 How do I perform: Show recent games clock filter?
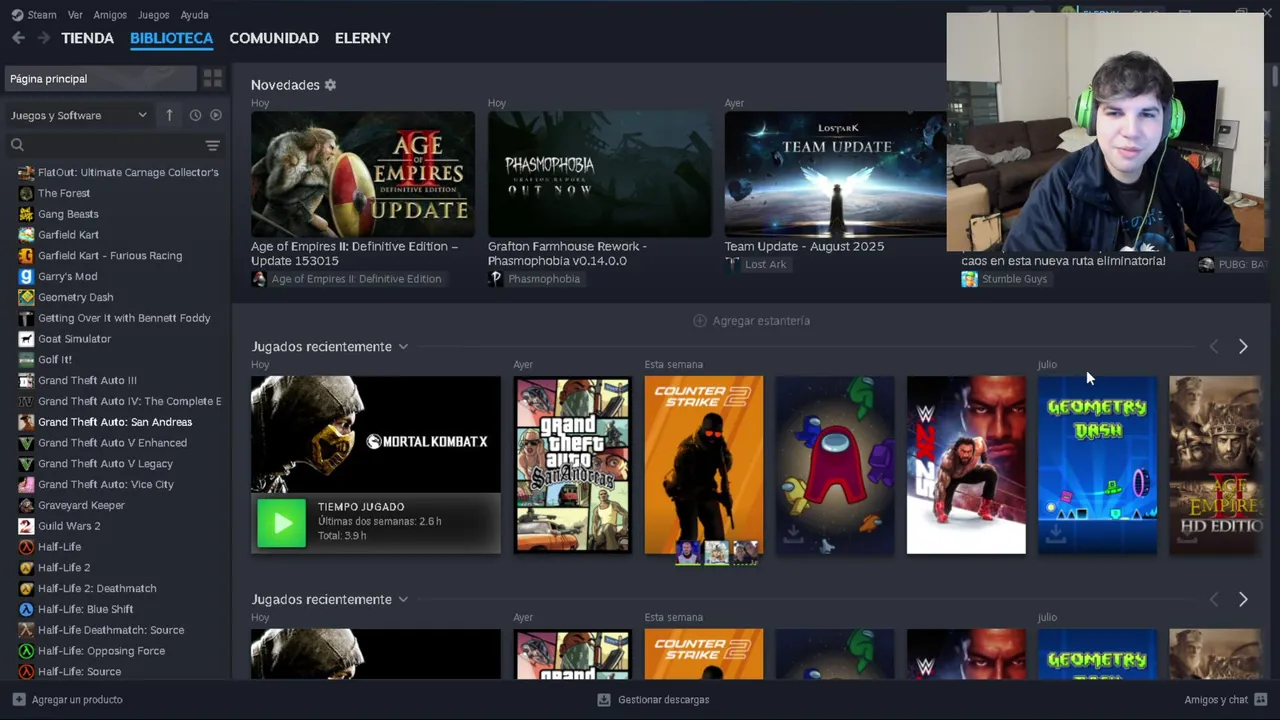coord(195,115)
